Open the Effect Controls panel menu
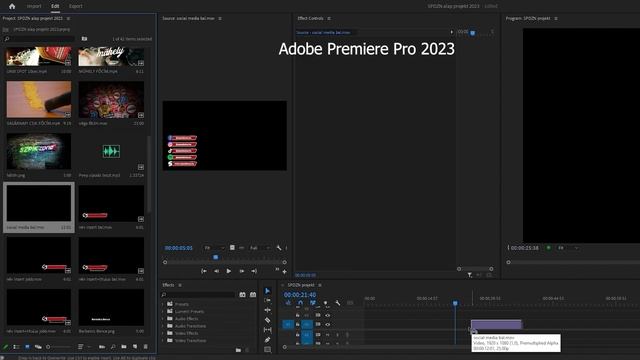This screenshot has width=640, height=360. coord(329,18)
